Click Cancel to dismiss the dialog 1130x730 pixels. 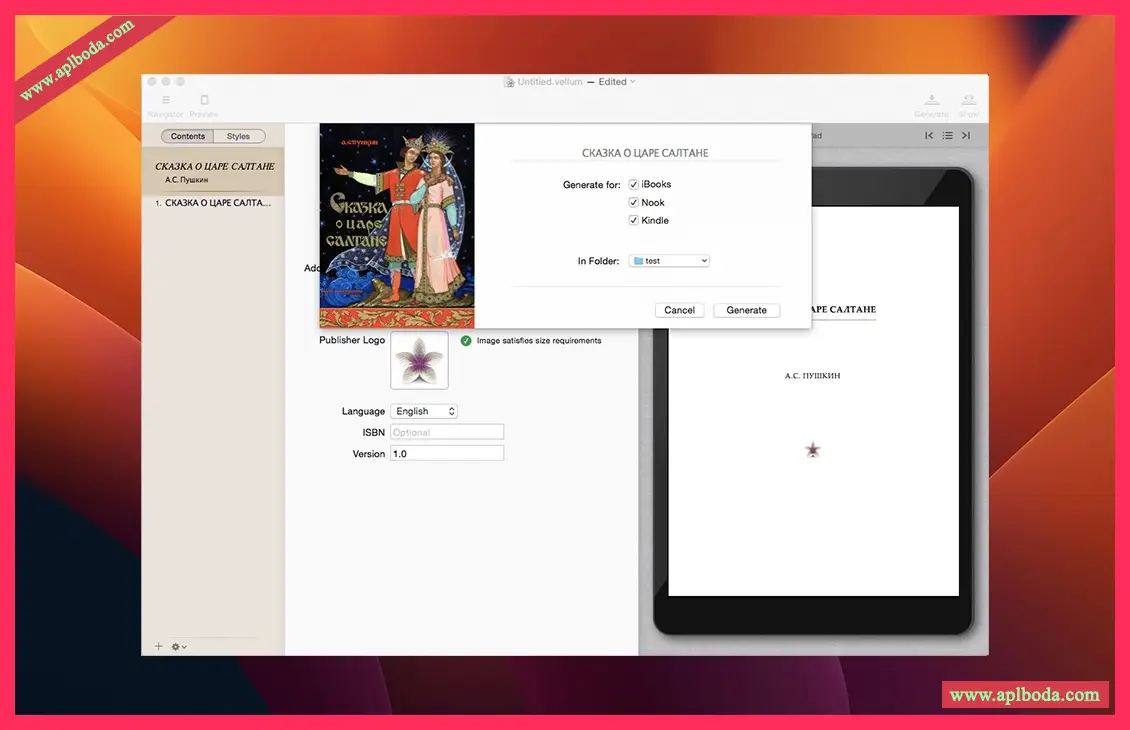coord(679,310)
